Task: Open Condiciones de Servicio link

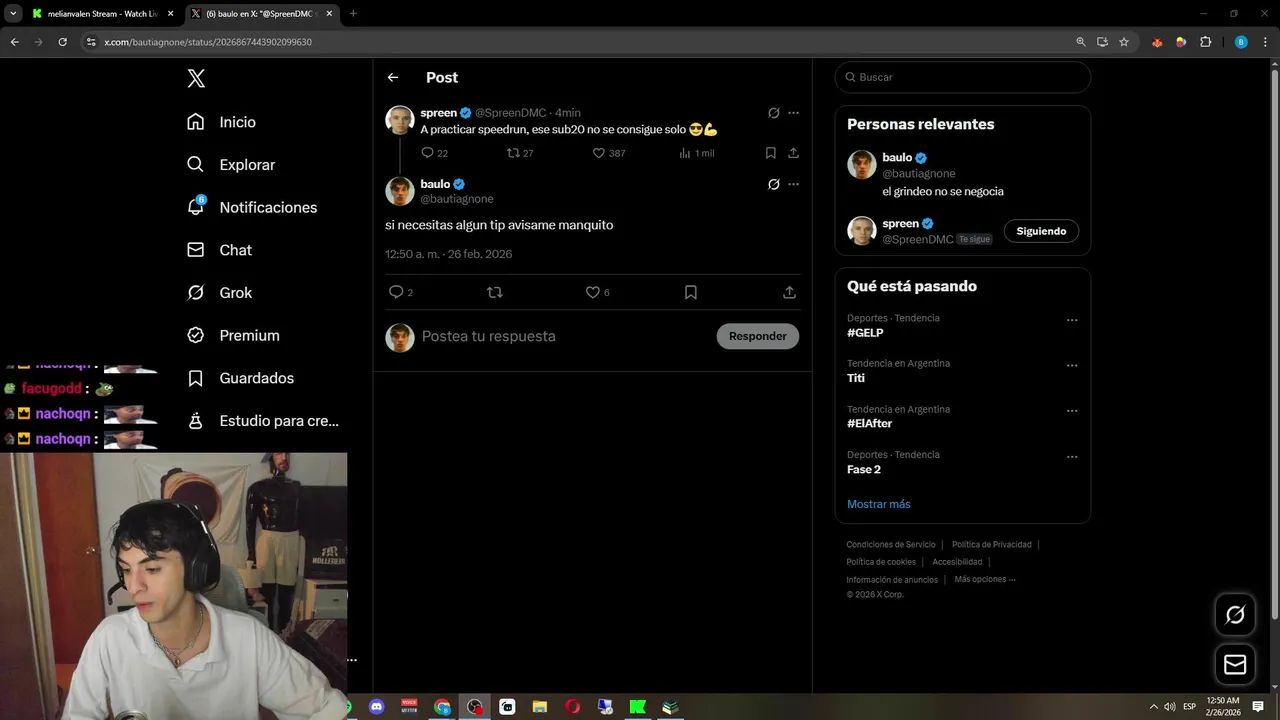Action: tap(891, 545)
